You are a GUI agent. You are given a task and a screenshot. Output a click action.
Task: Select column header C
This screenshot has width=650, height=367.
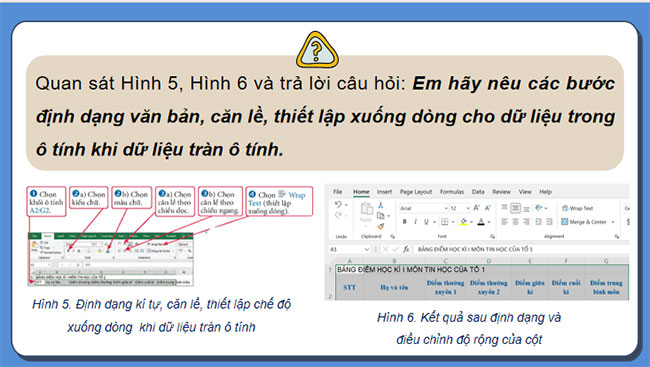coord(446,261)
